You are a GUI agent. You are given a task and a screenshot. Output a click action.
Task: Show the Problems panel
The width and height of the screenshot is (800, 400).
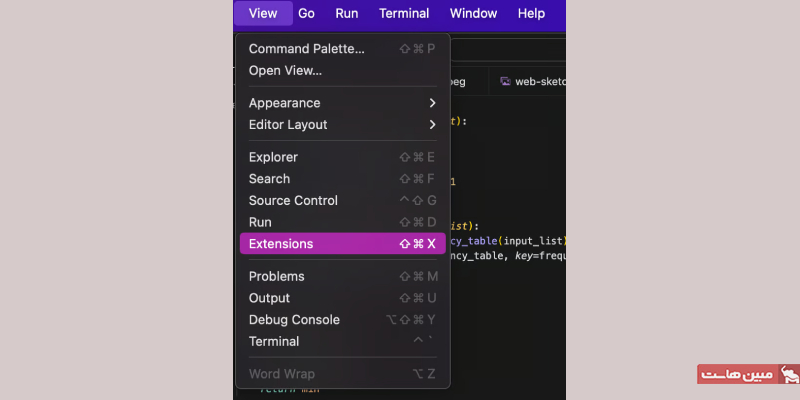pos(342,277)
